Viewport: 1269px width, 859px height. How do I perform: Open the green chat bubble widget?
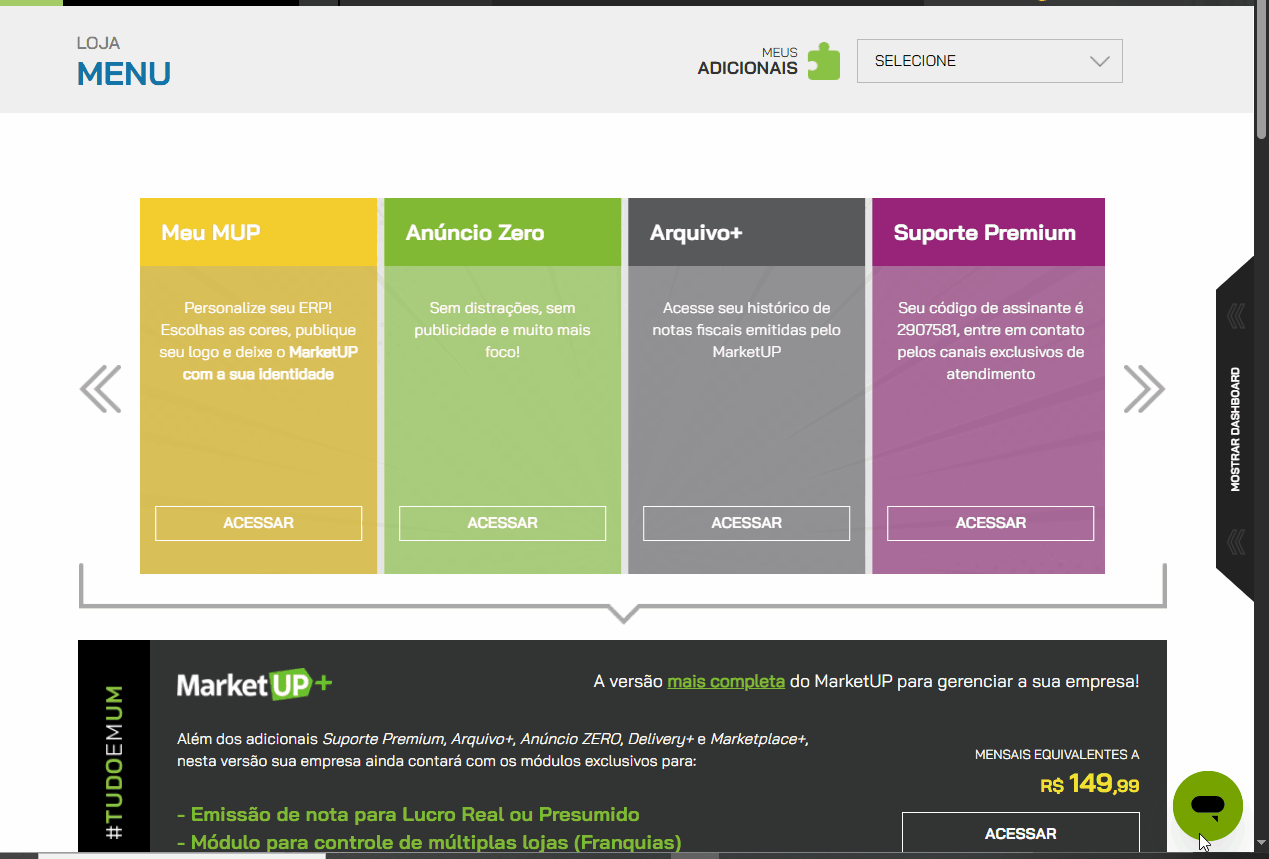tap(1208, 805)
